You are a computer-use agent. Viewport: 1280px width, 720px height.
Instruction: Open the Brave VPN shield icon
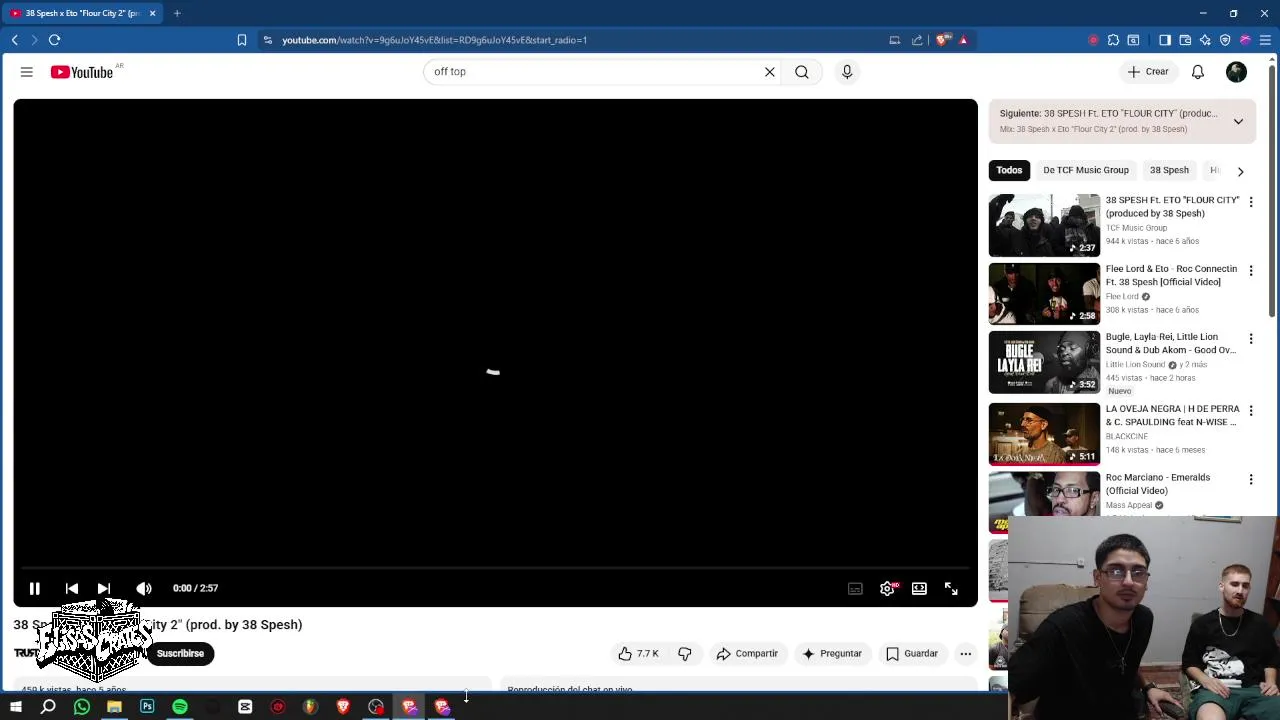[x=1225, y=40]
